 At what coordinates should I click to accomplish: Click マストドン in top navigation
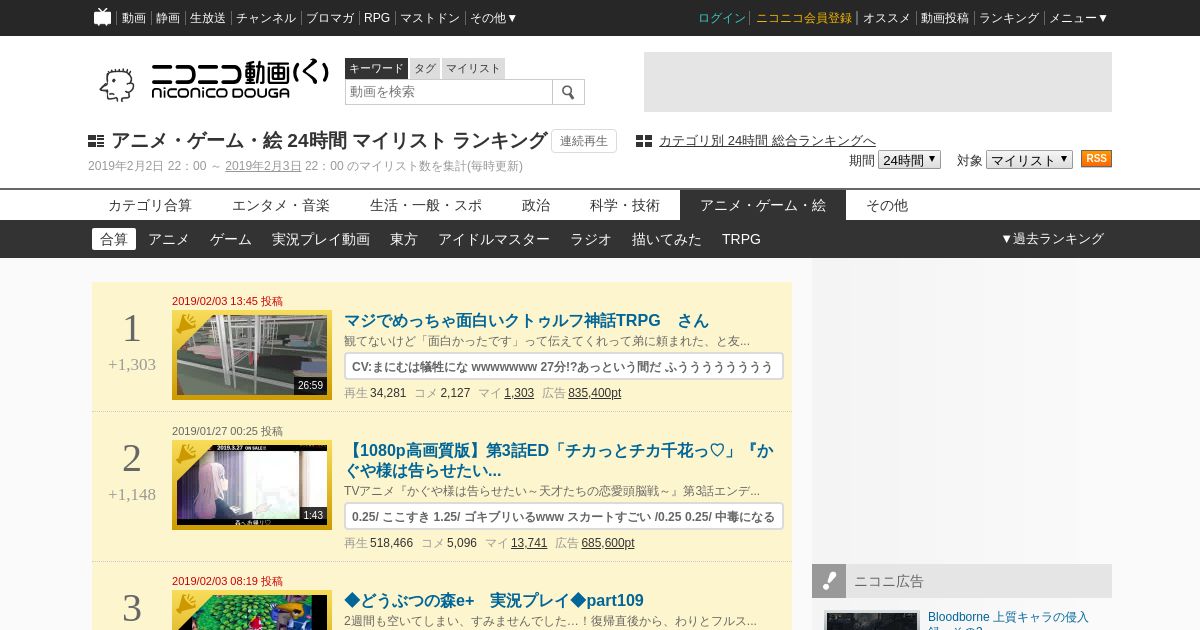click(x=430, y=18)
